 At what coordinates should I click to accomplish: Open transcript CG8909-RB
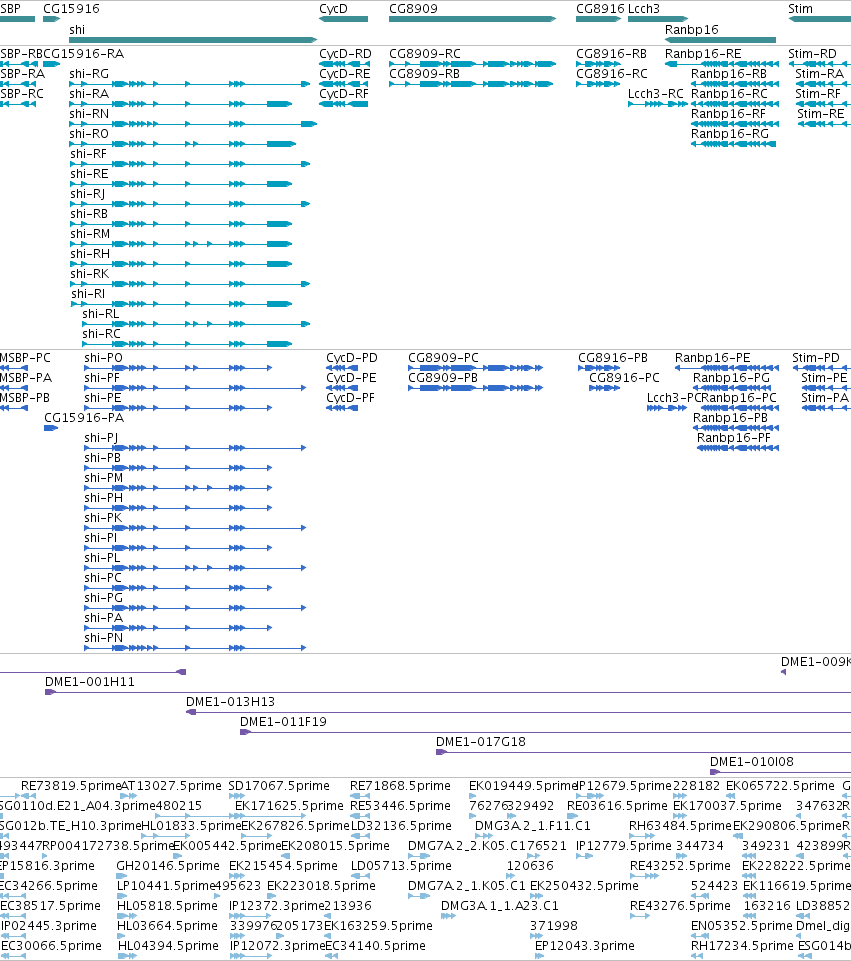(471, 84)
